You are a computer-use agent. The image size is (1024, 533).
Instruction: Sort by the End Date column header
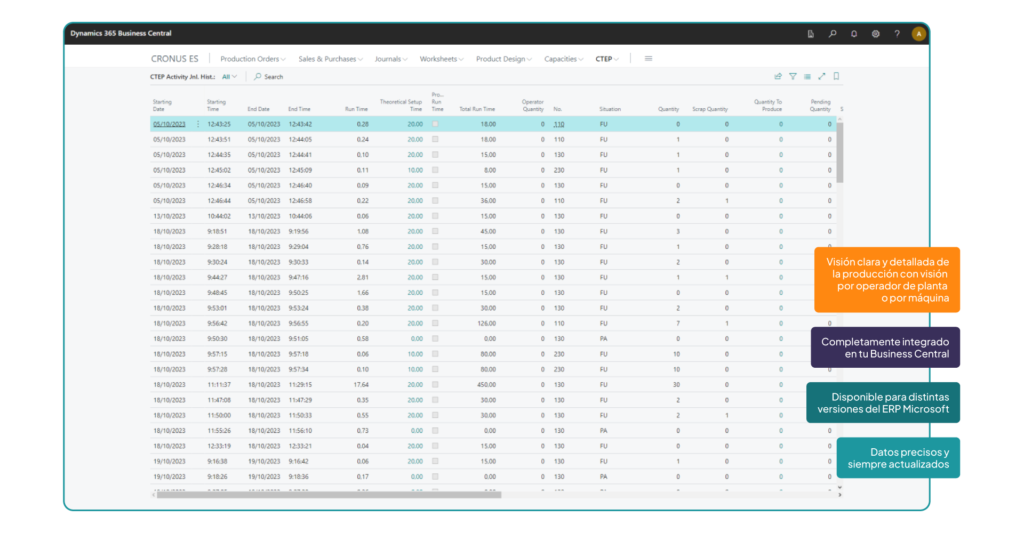pos(259,109)
